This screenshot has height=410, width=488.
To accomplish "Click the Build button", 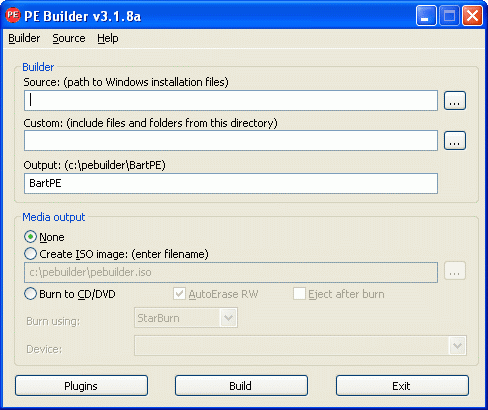I will [241, 386].
